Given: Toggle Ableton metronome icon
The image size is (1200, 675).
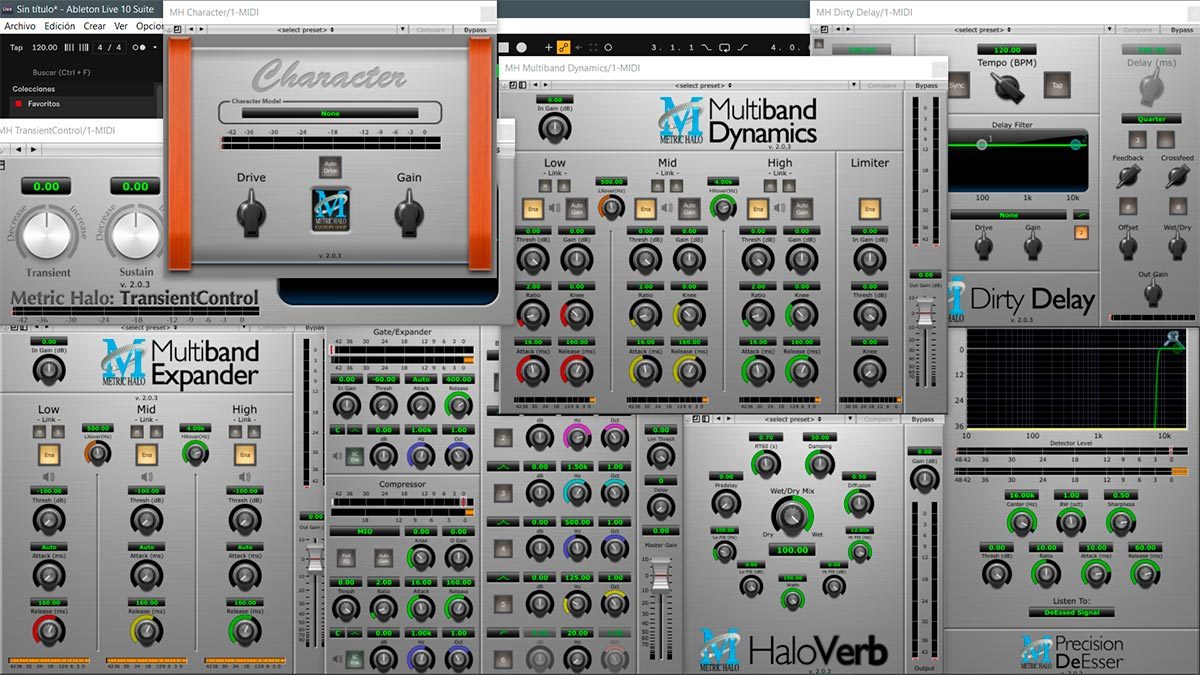Looking at the screenshot, I should click(x=139, y=47).
